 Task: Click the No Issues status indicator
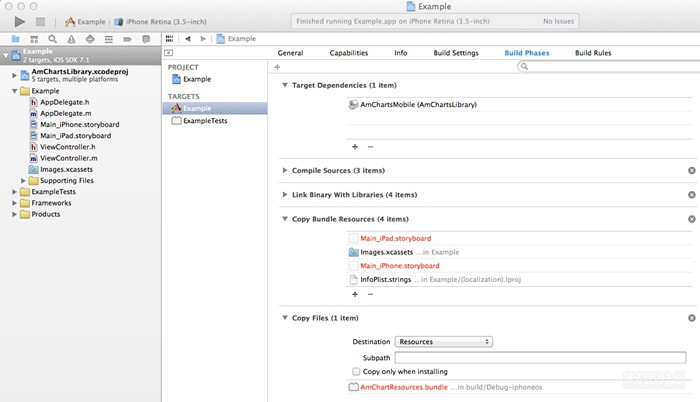coord(558,21)
